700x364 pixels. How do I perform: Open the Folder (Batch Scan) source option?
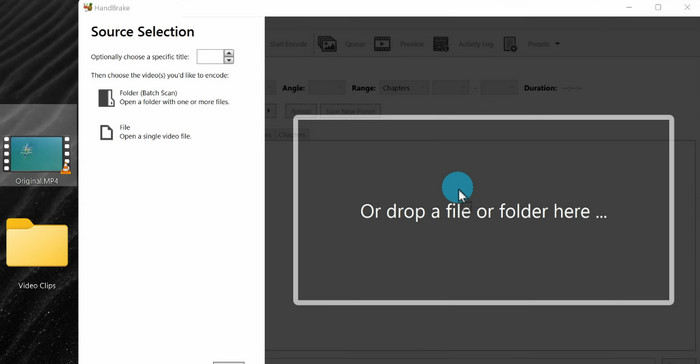[x=163, y=97]
